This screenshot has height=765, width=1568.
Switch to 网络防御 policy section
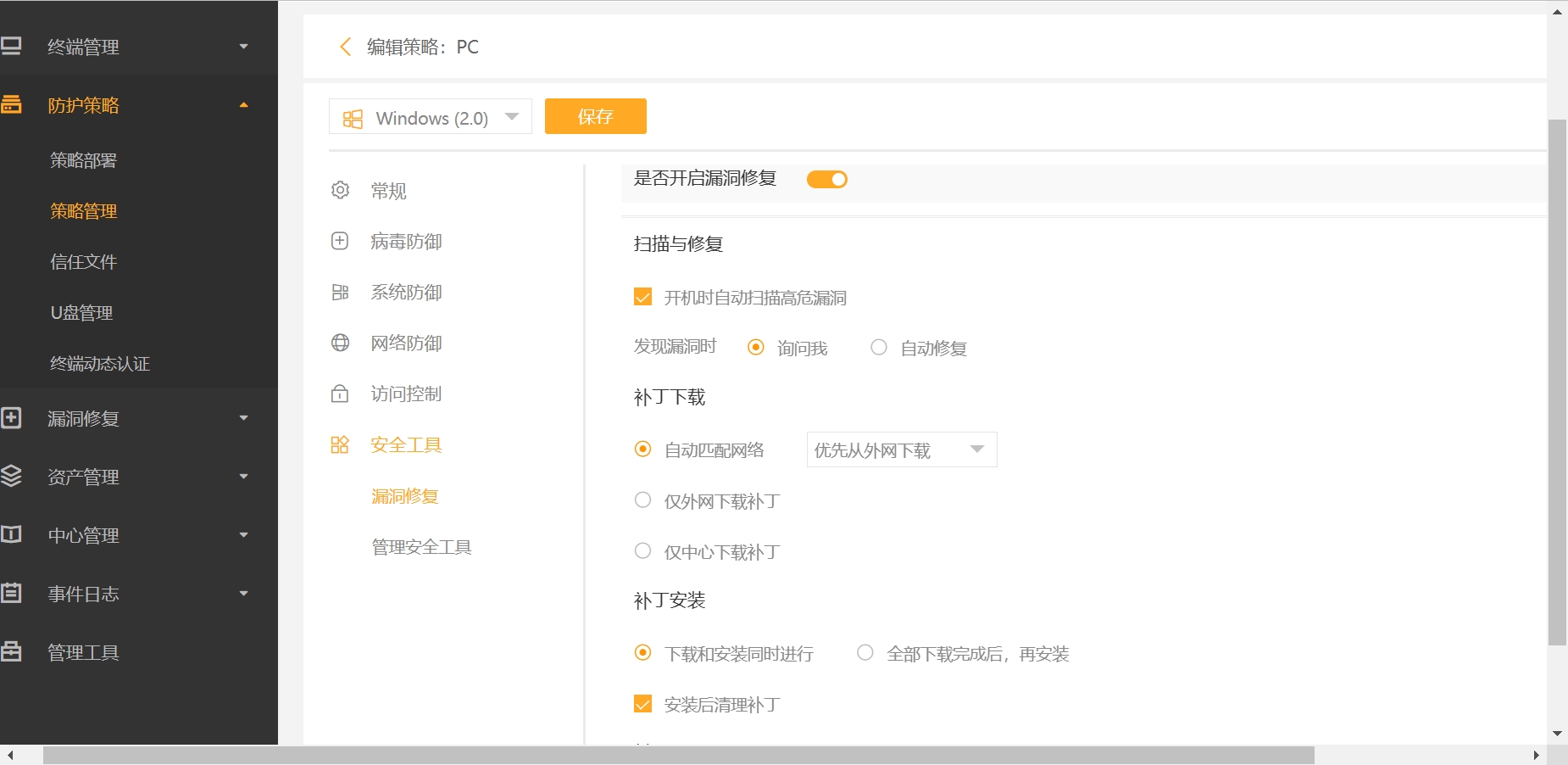point(406,343)
